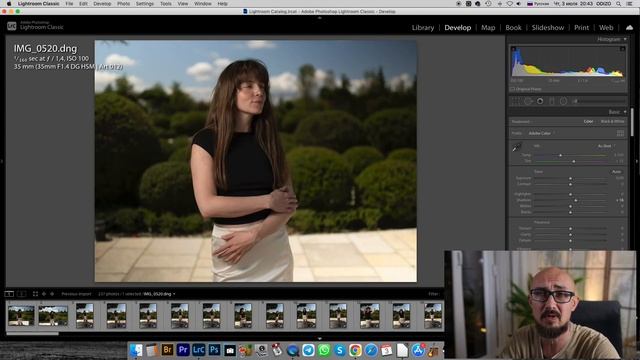The height and width of the screenshot is (360, 640).
Task: Select the Radial Filter tool
Action: tap(563, 101)
